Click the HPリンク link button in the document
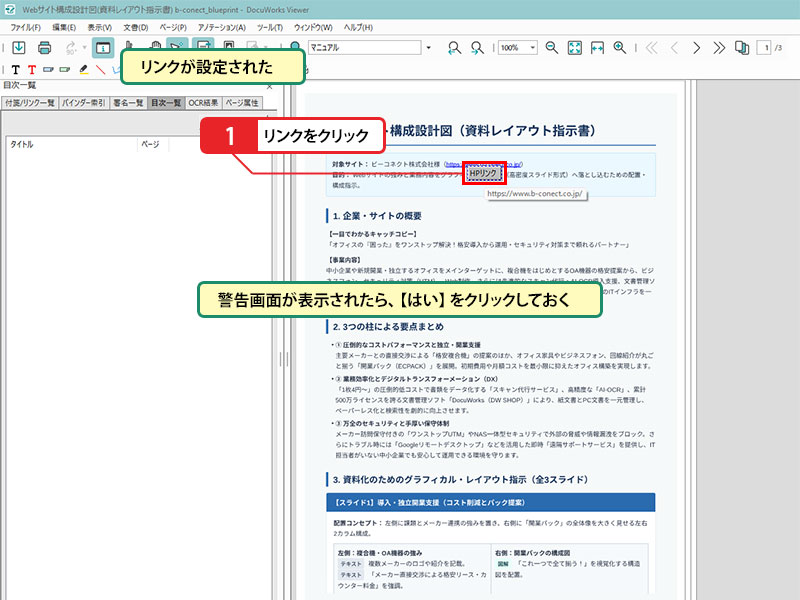This screenshot has width=800, height=600. click(484, 173)
